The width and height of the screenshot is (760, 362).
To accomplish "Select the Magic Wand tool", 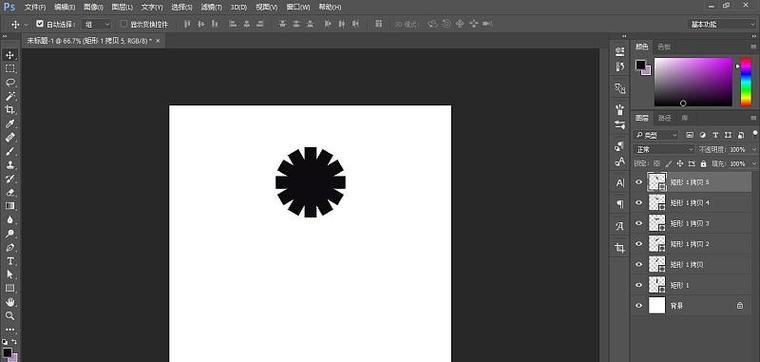I will tap(10, 96).
